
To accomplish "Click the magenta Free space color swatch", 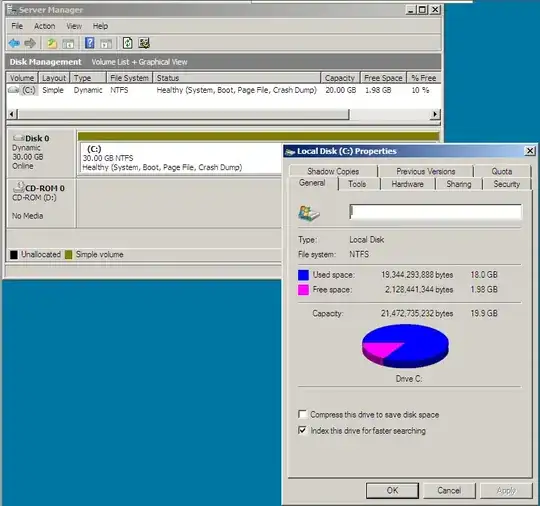I will (303, 290).
